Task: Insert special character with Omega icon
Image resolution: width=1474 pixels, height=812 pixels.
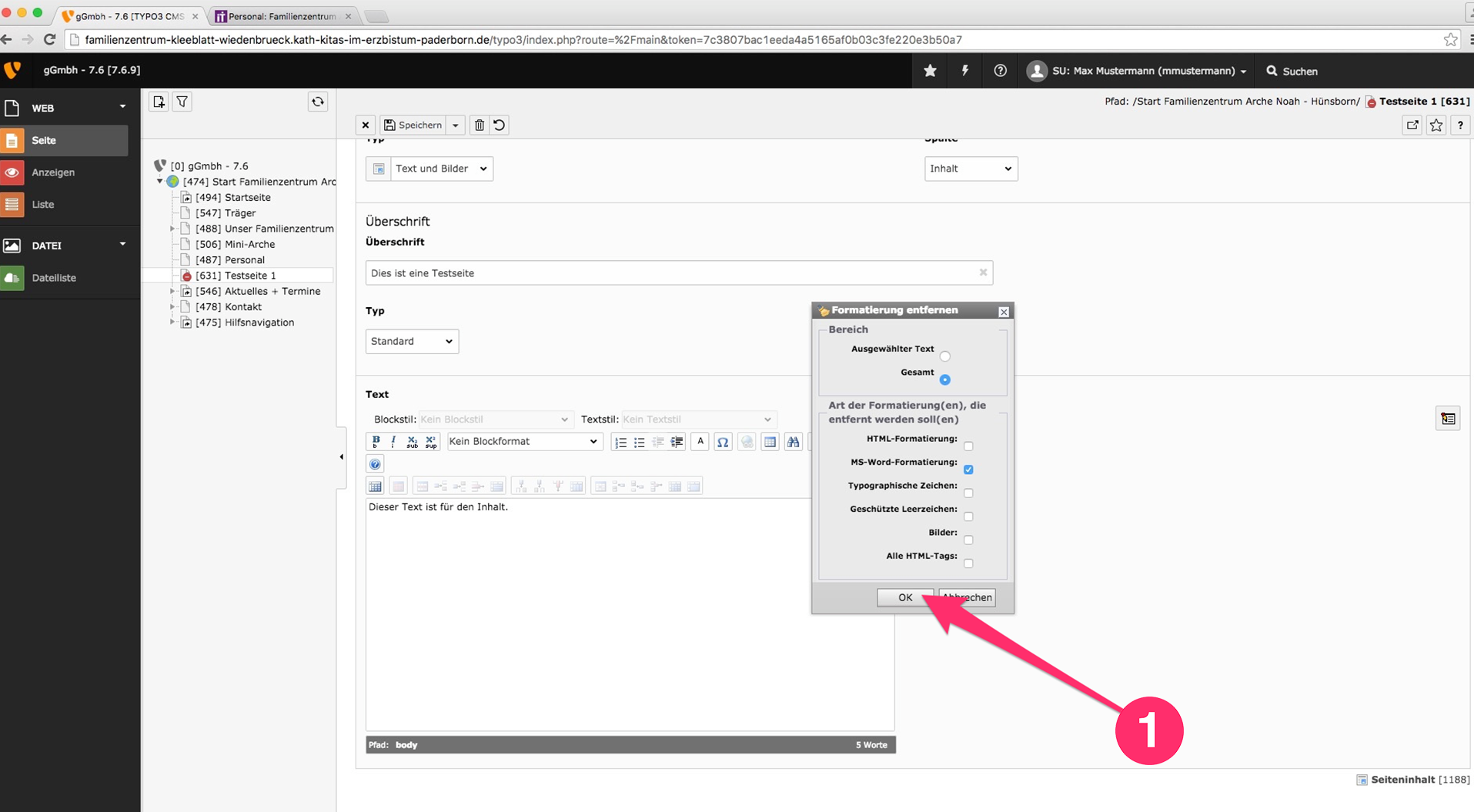Action: tap(722, 442)
